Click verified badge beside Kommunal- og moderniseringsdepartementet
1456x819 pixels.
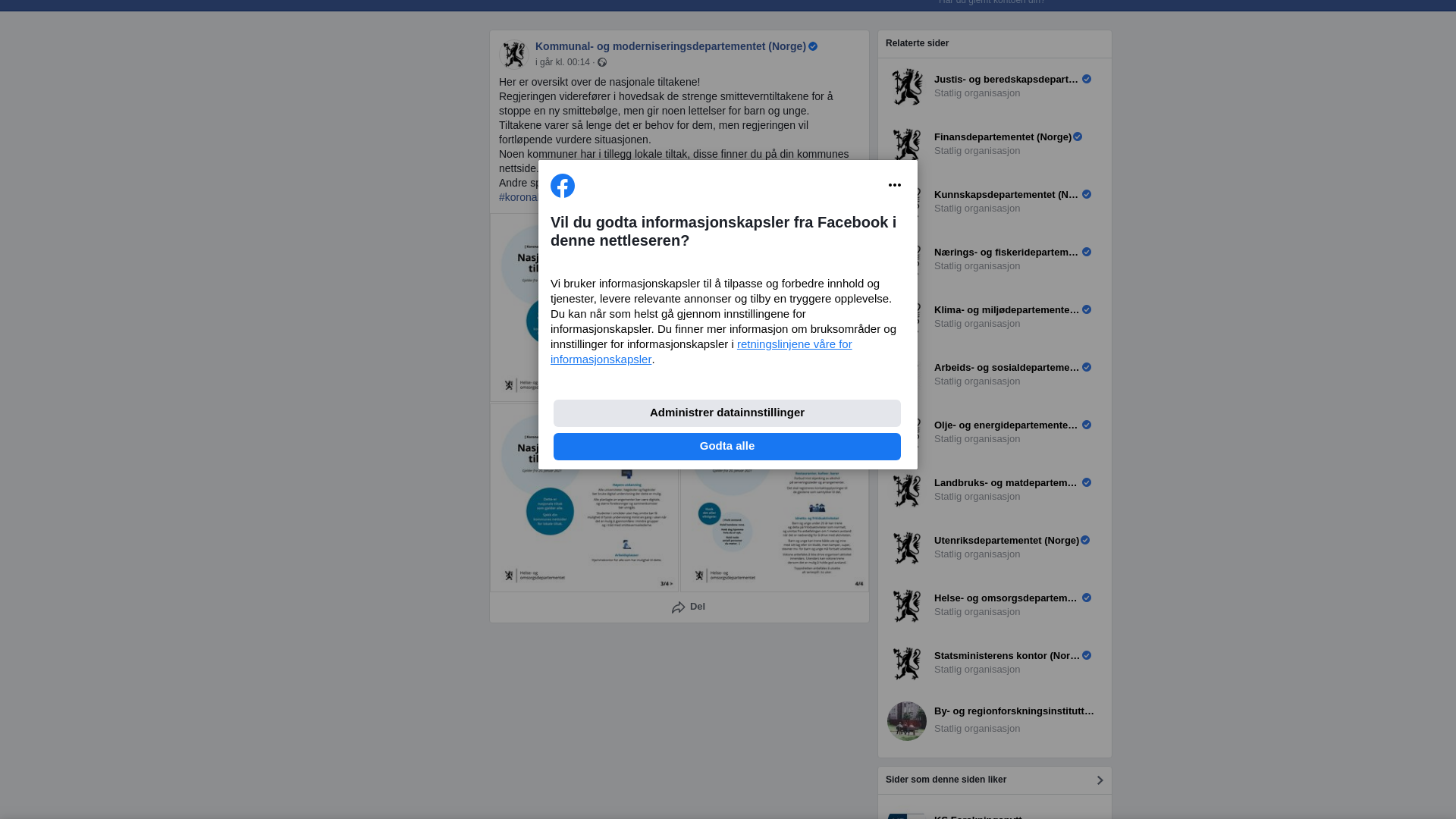pyautogui.click(x=813, y=47)
